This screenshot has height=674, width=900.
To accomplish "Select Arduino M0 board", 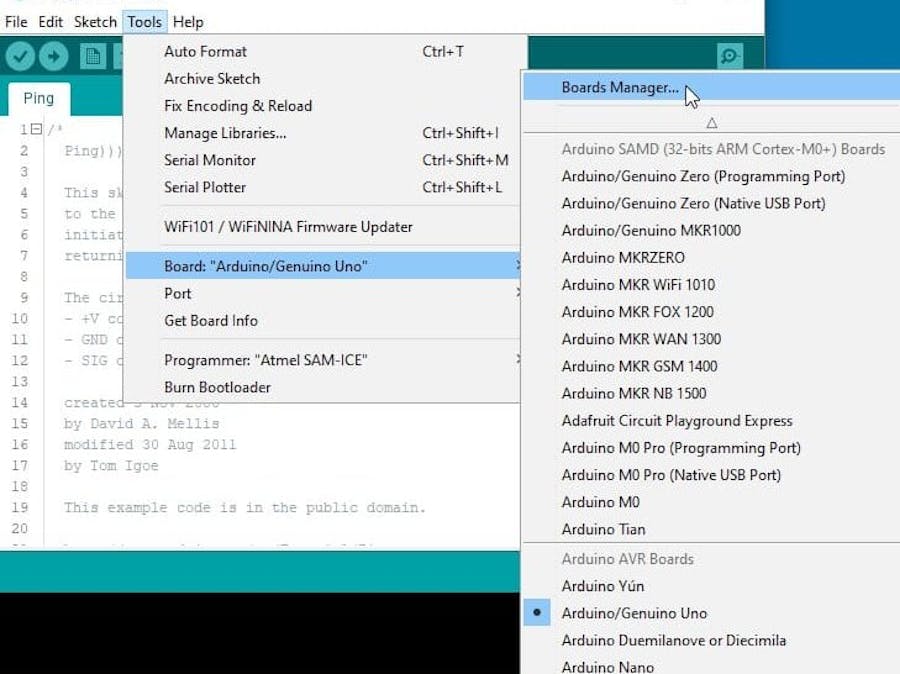I will 712,502.
